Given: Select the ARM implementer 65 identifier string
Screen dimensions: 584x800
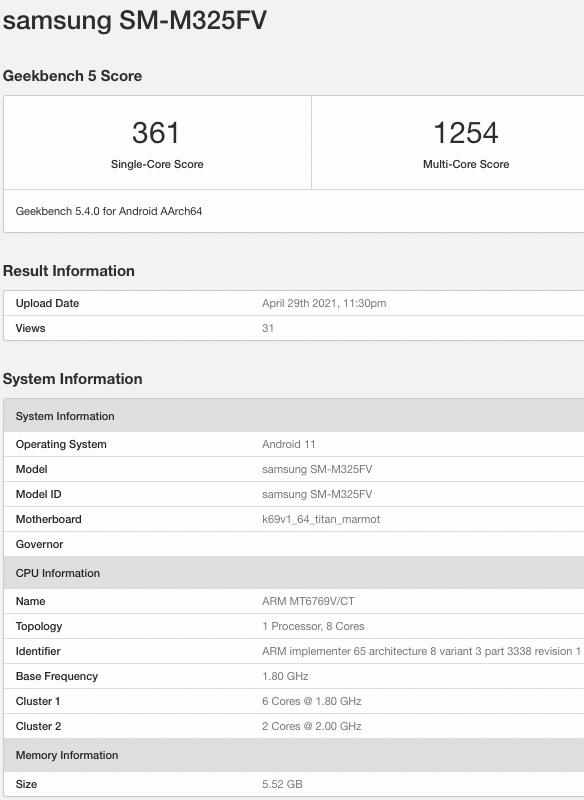Looking at the screenshot, I should point(421,652).
